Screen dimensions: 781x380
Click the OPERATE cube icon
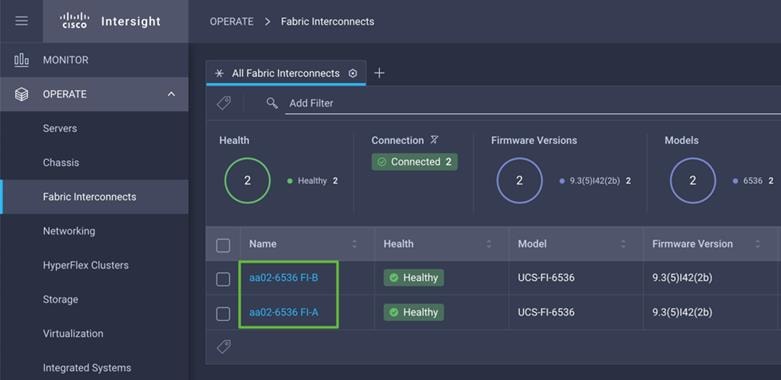(x=21, y=94)
